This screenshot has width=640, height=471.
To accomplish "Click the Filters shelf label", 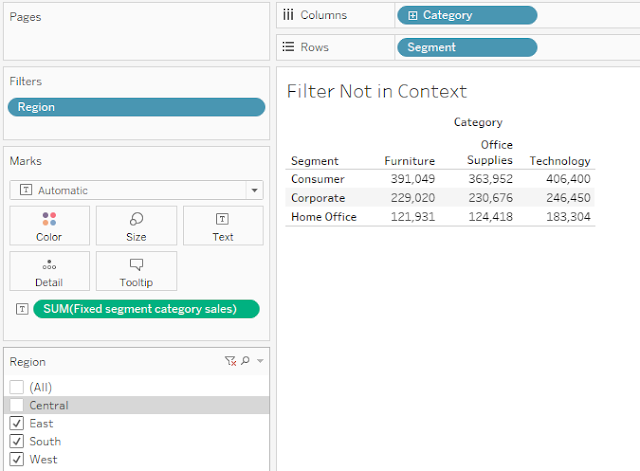I will coord(26,81).
